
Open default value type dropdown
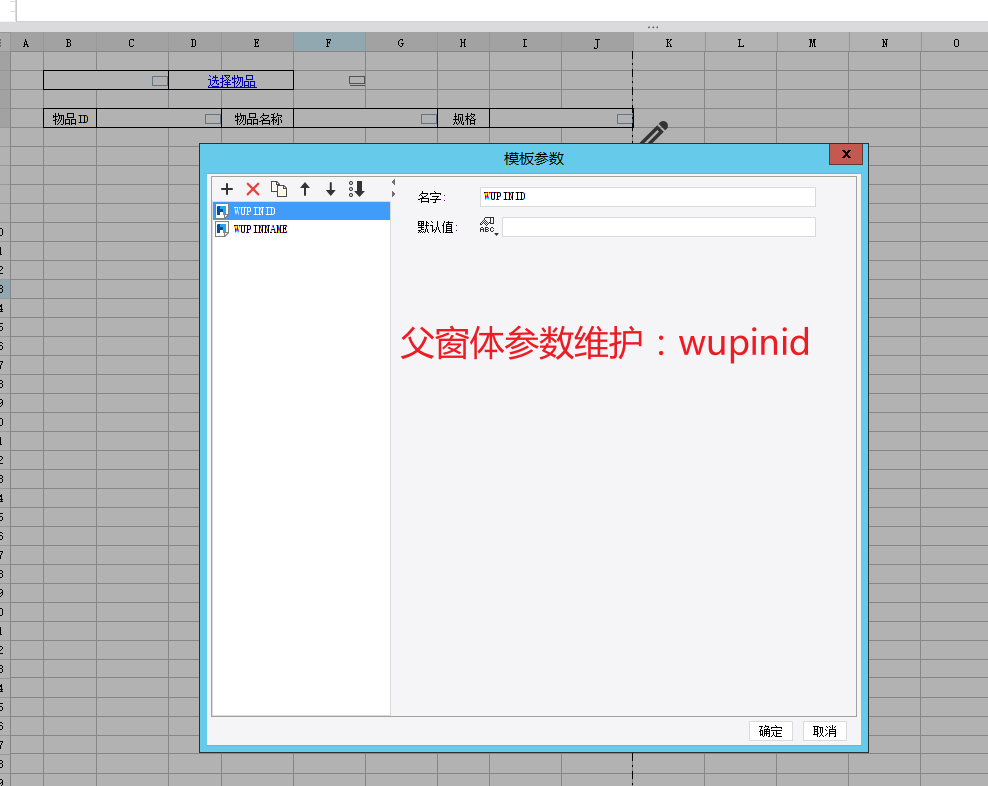pyautogui.click(x=488, y=226)
